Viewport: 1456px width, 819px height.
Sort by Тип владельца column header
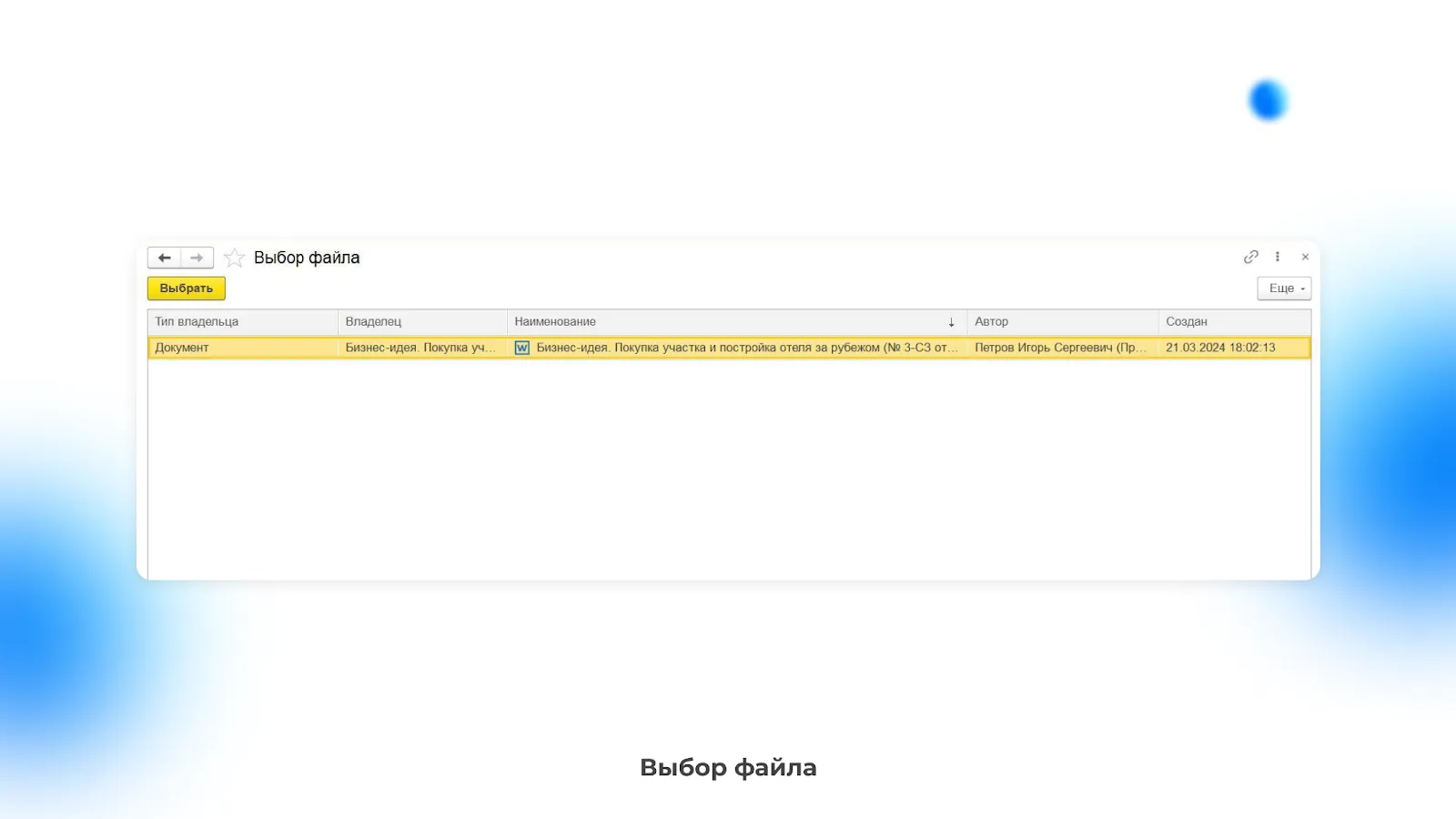(197, 321)
